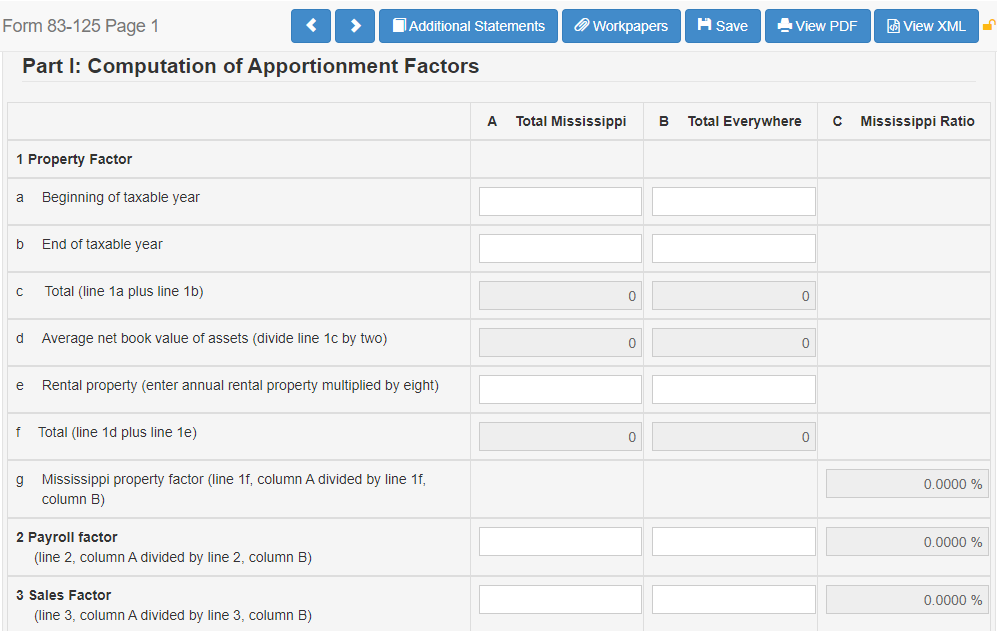
Task: Click View XML button
Action: coord(925,26)
